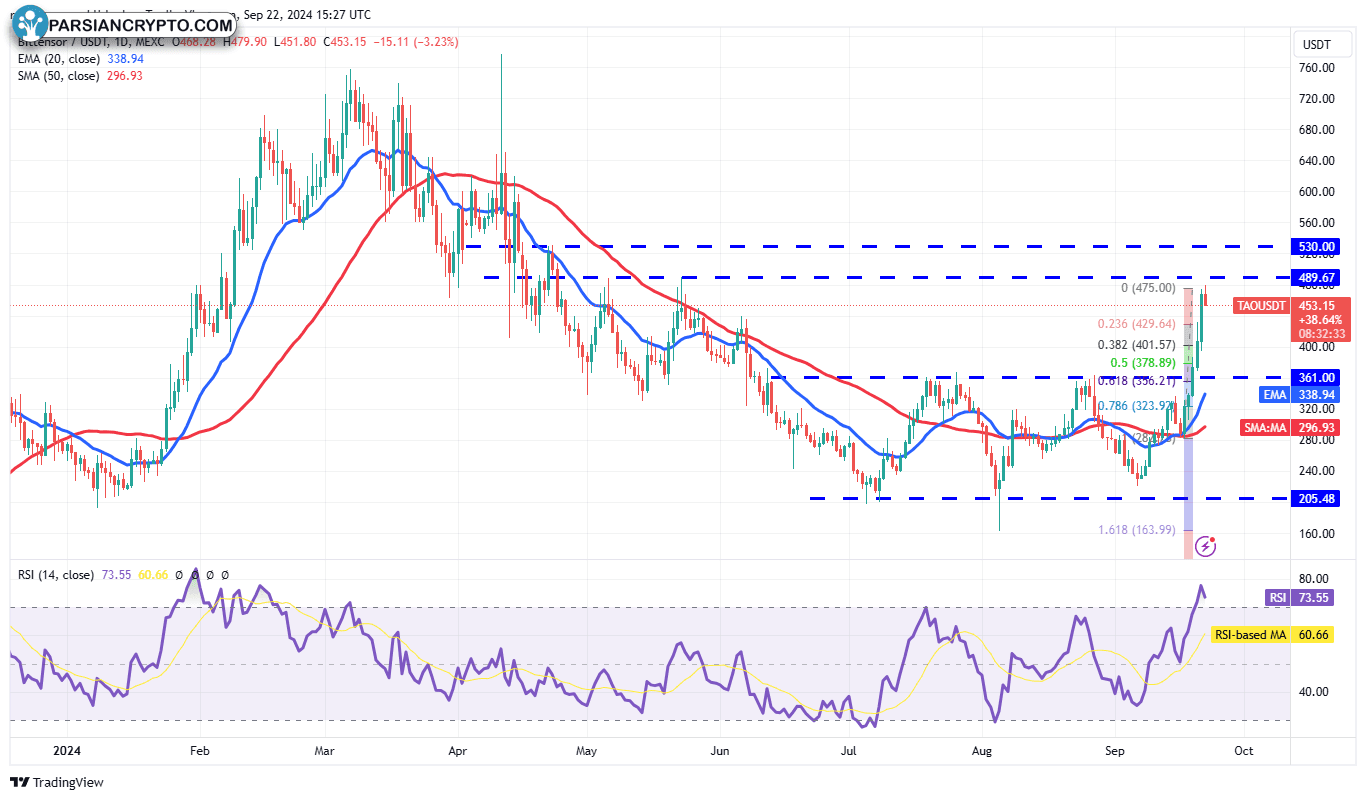Click the Mar label on the time axis
1366x800 pixels.
[323, 749]
